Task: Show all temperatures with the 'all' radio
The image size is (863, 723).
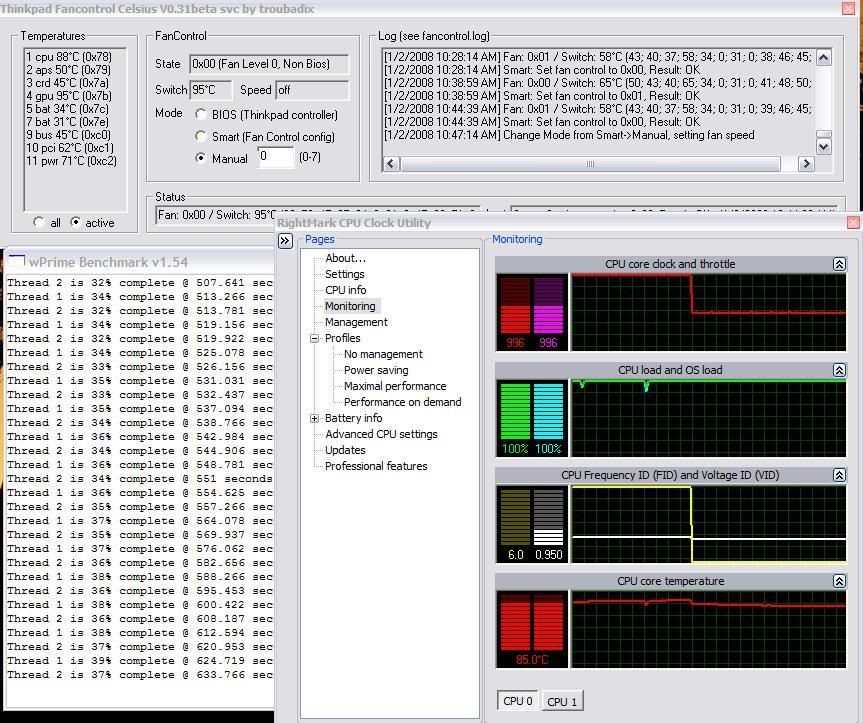Action: pos(39,222)
